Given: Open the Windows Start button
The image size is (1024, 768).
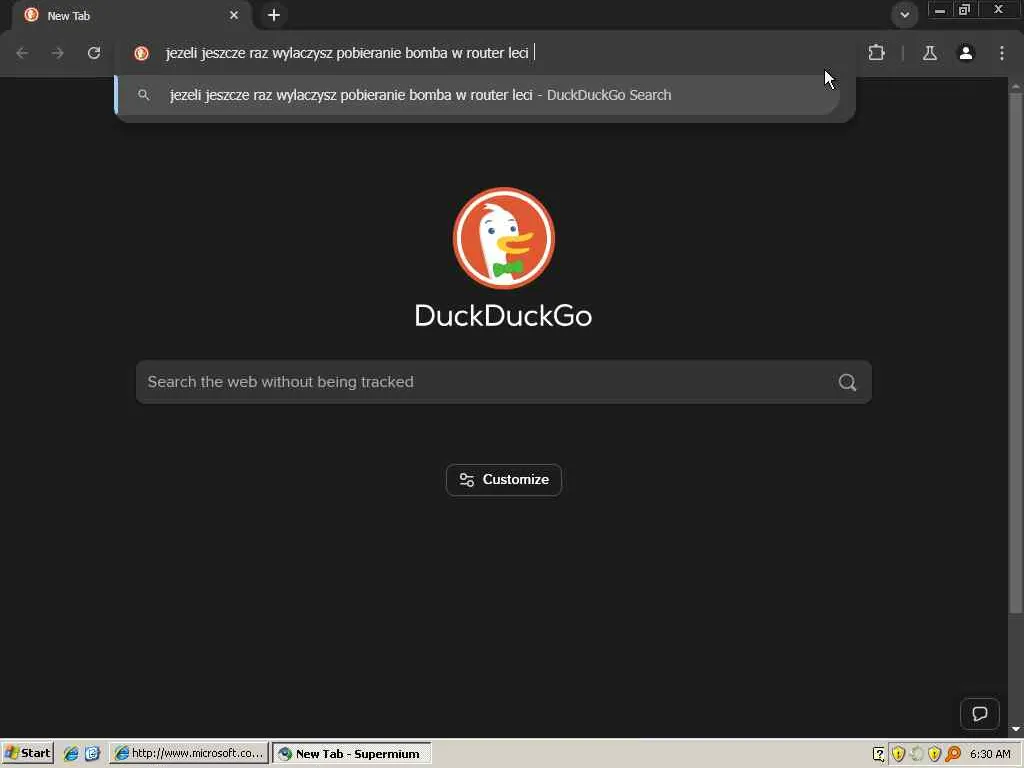Looking at the screenshot, I should (27, 754).
